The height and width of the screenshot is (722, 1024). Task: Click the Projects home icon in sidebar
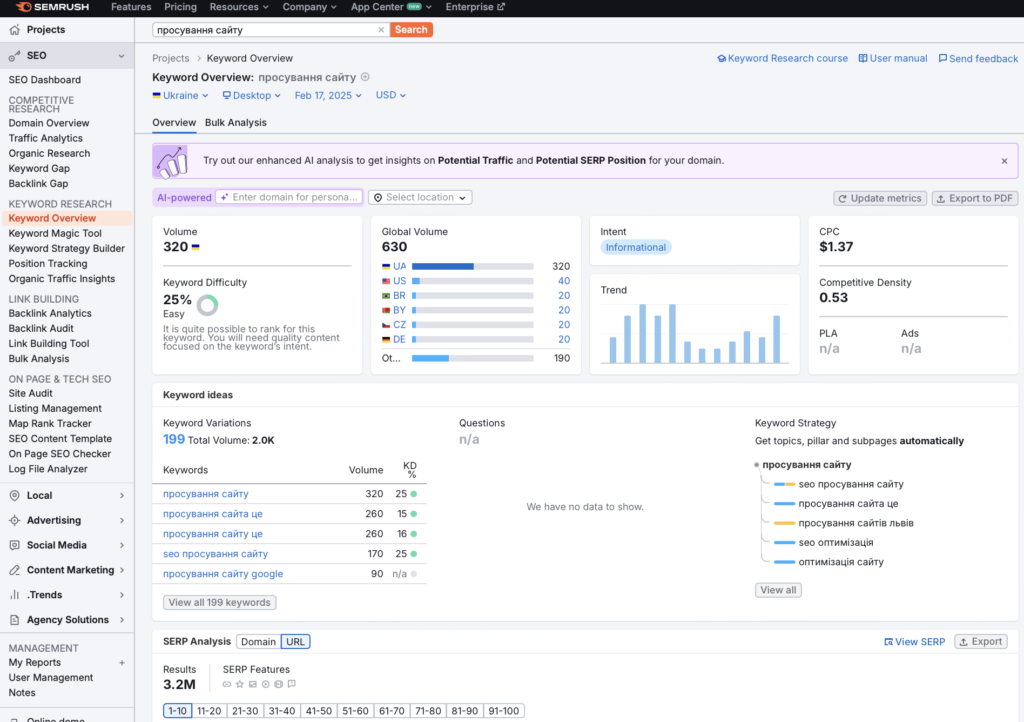coord(15,30)
